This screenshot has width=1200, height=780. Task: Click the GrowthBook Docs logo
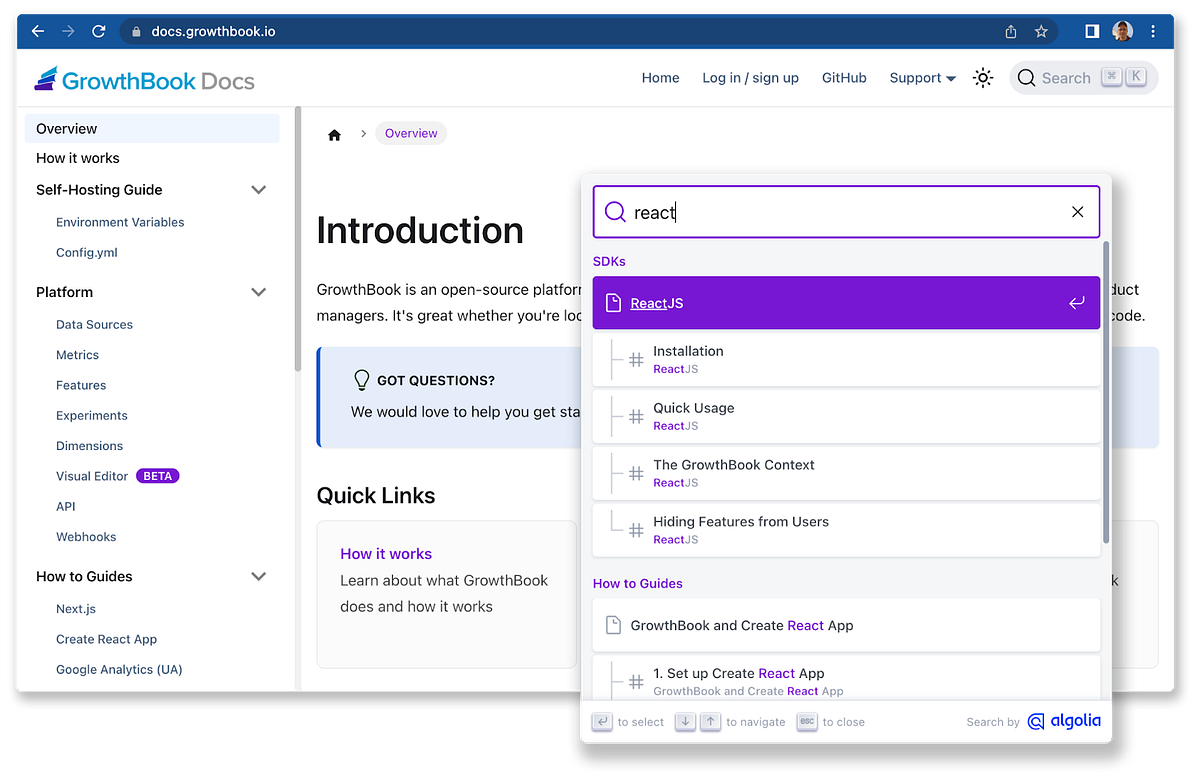(145, 78)
